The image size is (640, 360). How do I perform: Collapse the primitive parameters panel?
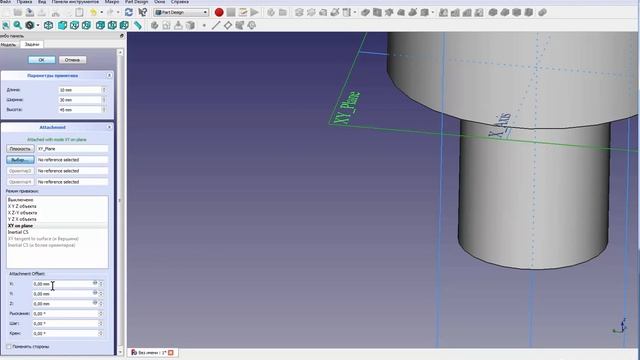(x=109, y=76)
